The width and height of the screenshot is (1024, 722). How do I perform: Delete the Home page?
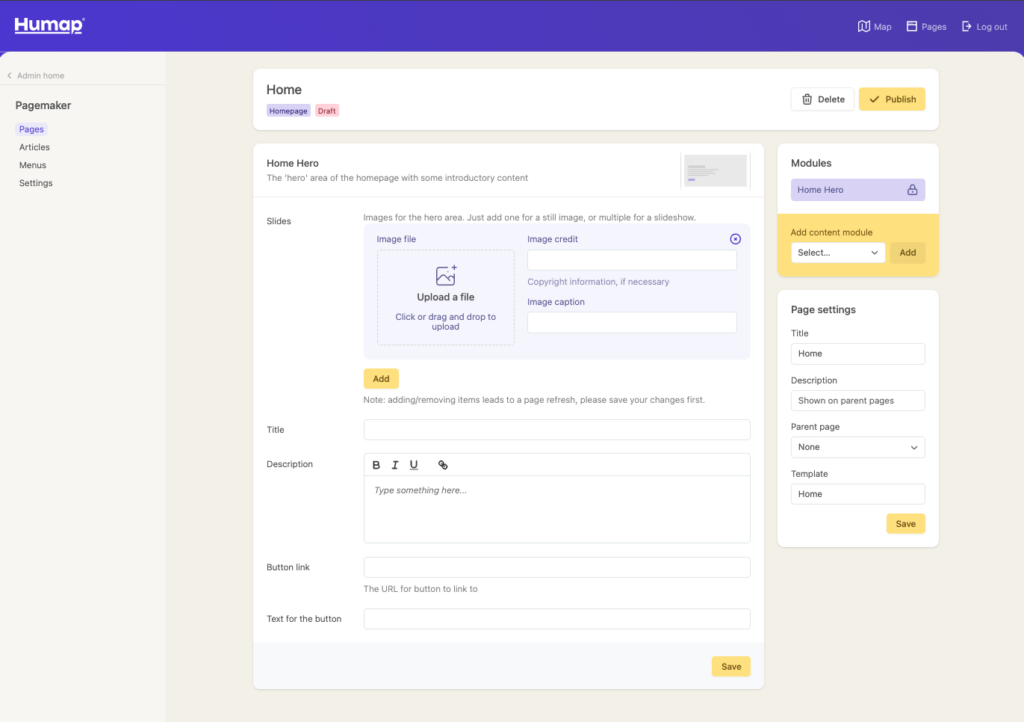[x=823, y=99]
